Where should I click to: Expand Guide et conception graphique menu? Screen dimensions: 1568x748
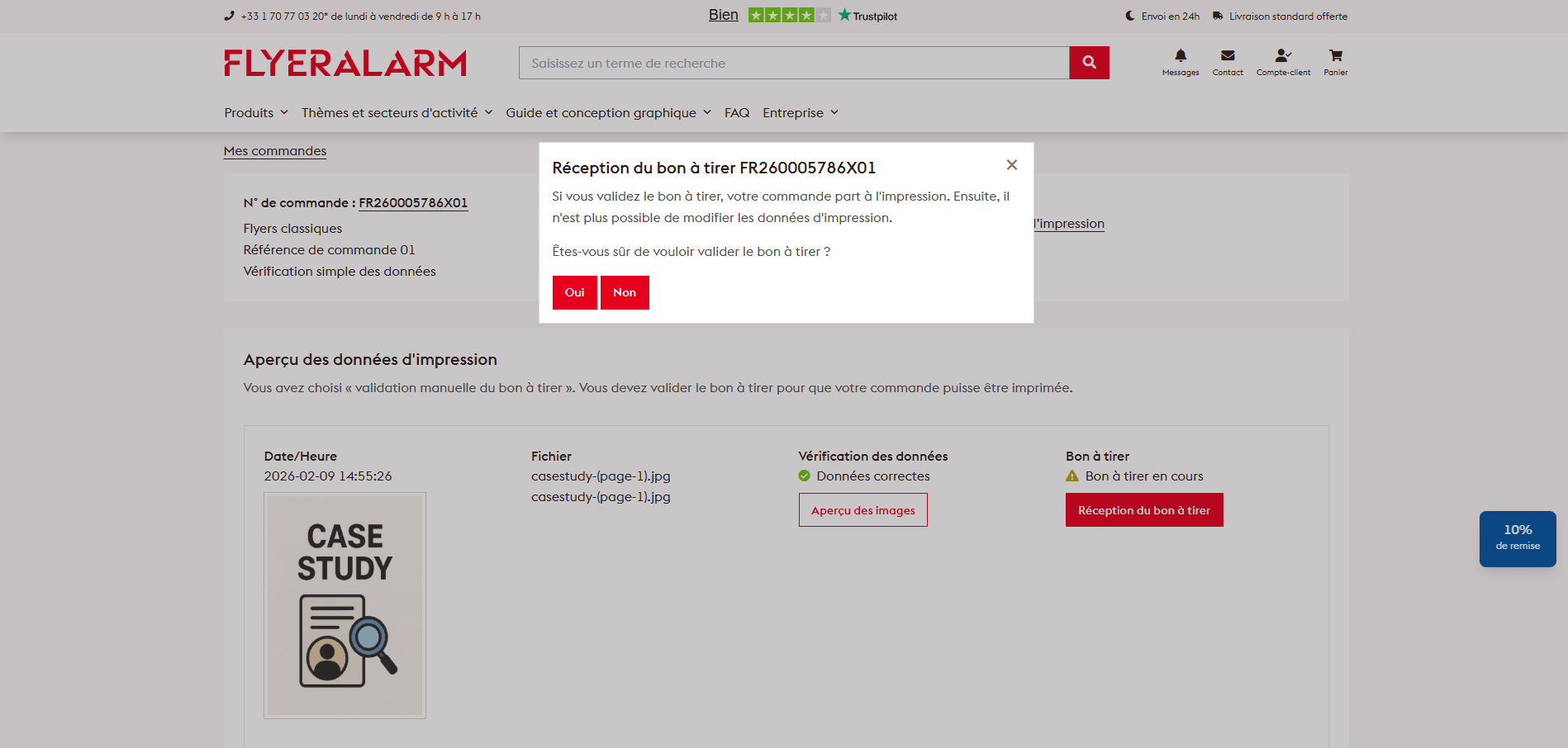[608, 113]
